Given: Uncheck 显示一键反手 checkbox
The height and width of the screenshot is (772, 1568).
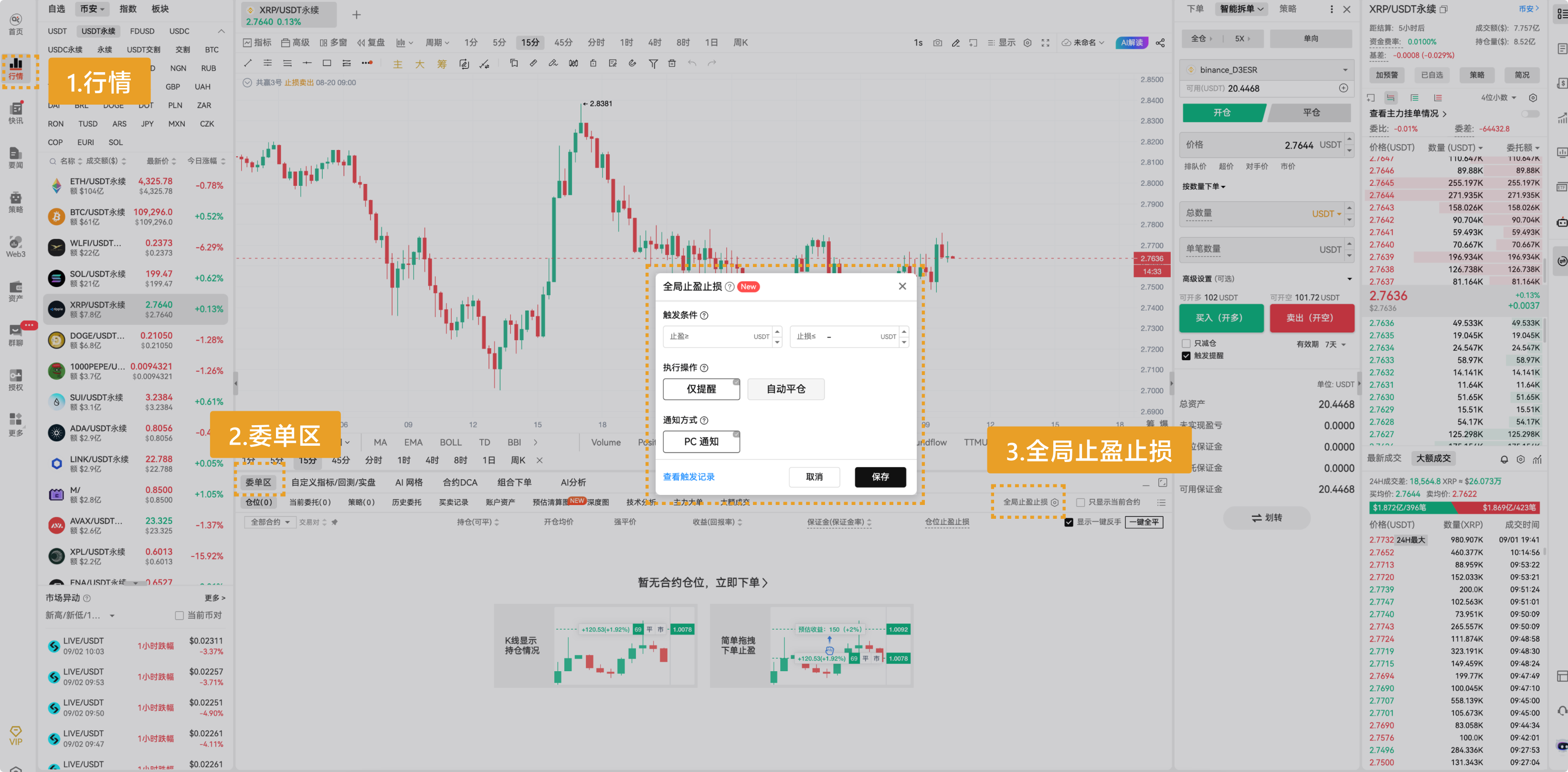Looking at the screenshot, I should click(1069, 522).
